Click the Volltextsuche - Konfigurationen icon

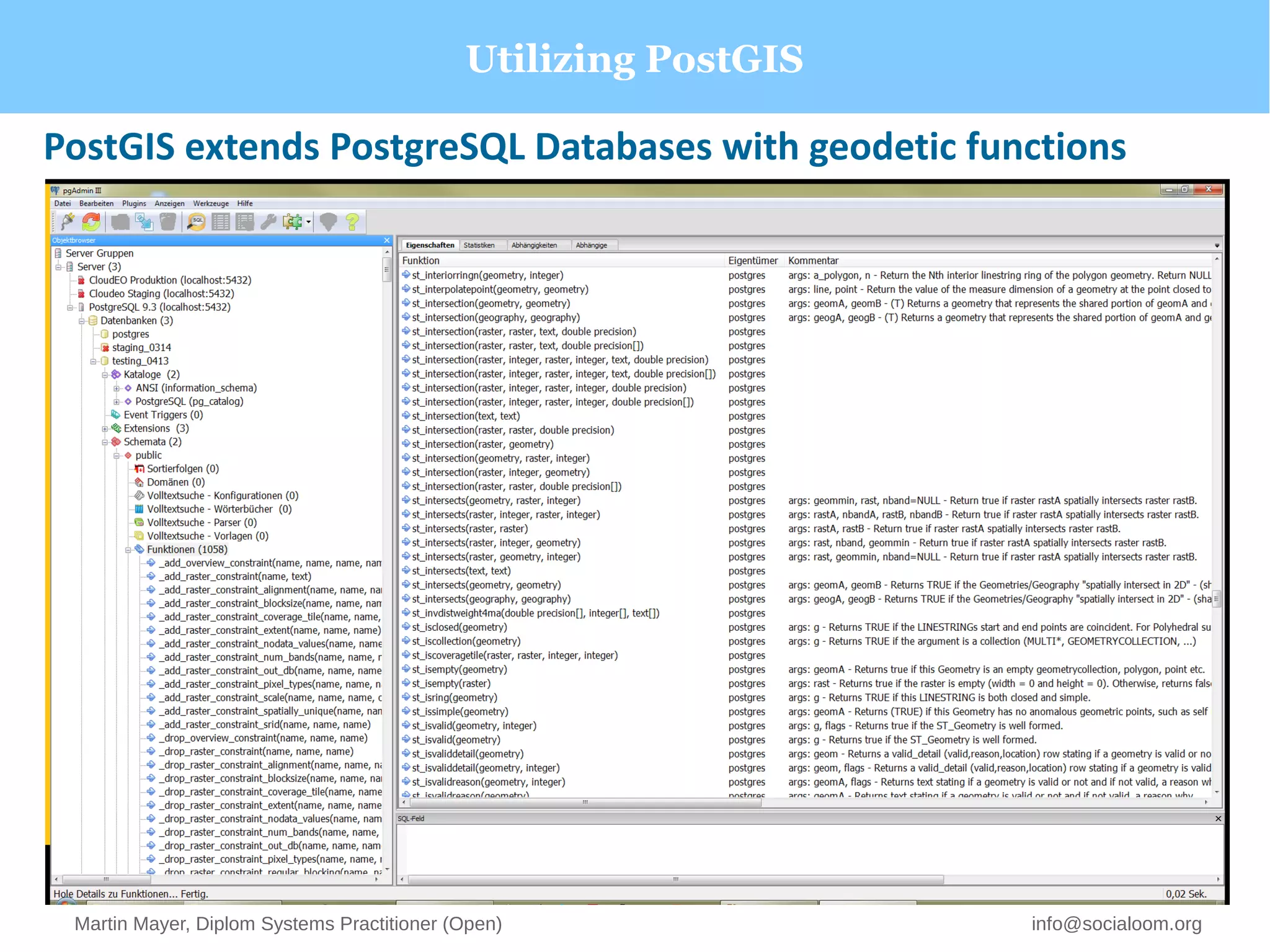[x=140, y=496]
